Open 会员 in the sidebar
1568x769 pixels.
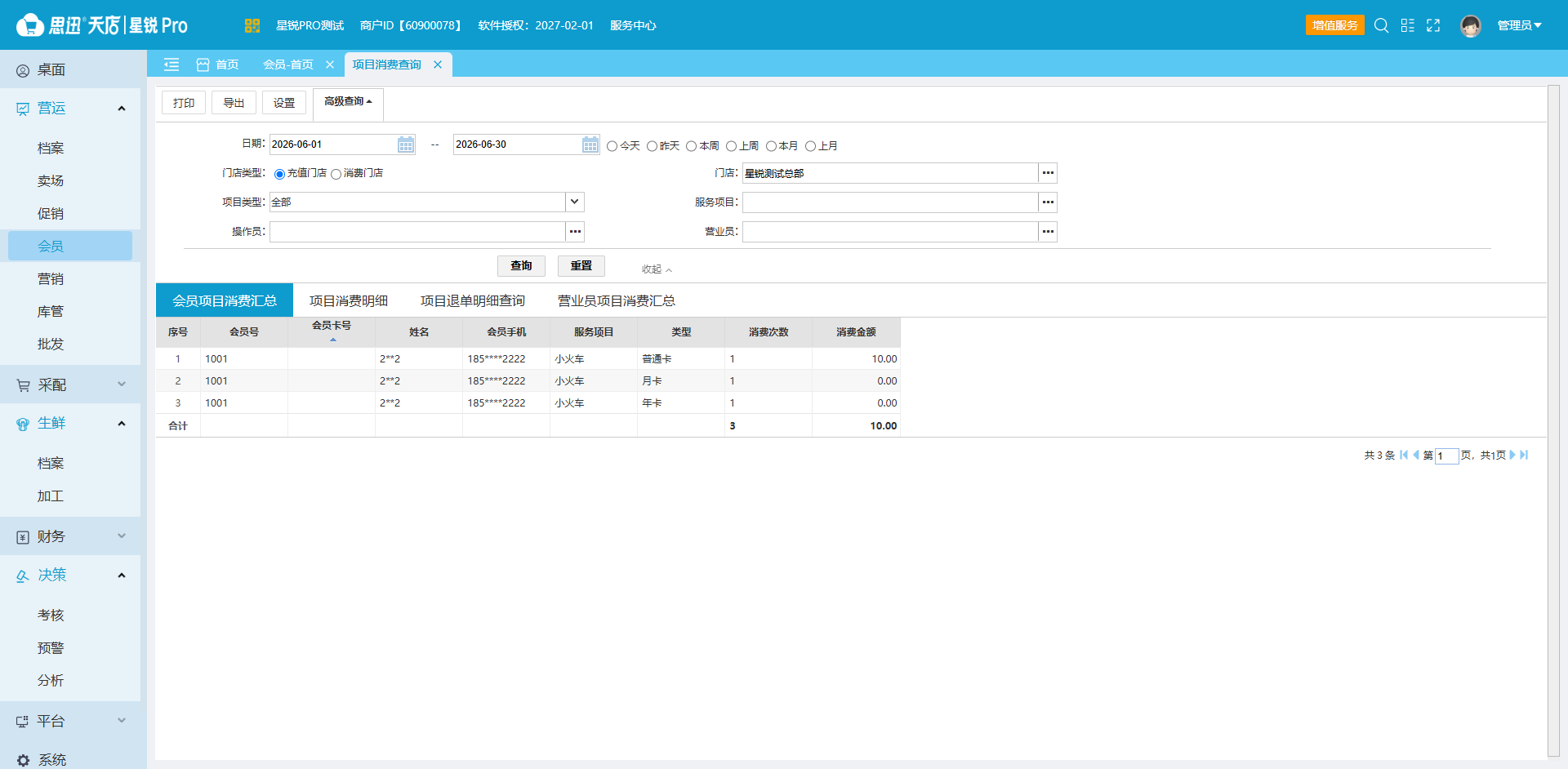(70, 246)
